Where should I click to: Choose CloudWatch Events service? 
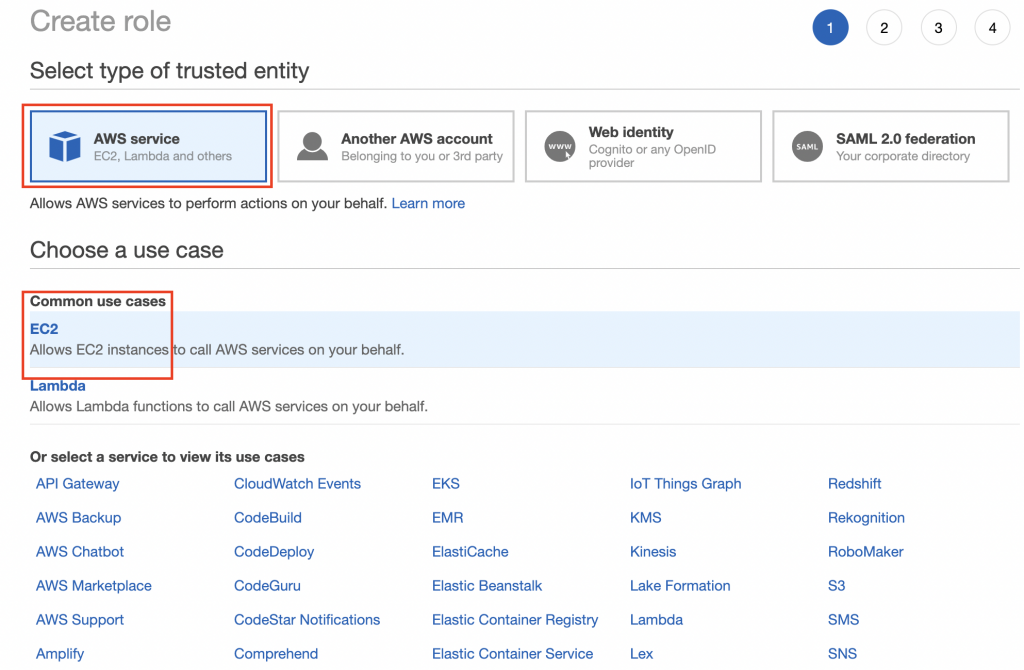297,484
